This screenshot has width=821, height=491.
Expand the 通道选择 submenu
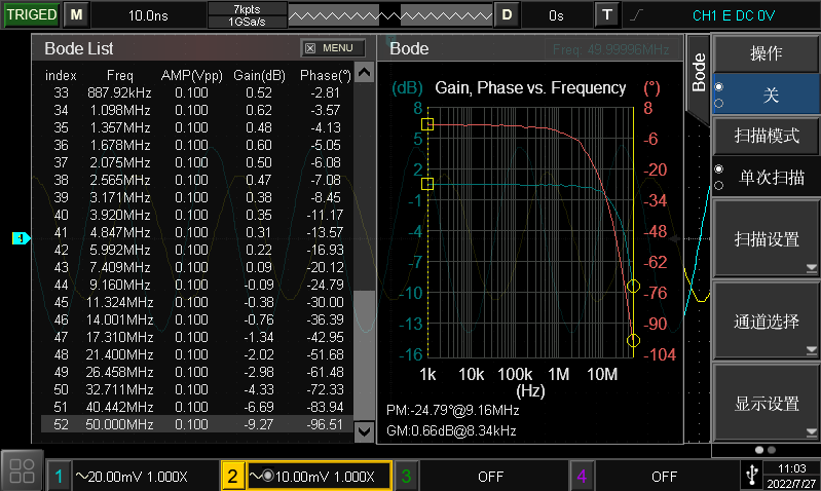[766, 321]
